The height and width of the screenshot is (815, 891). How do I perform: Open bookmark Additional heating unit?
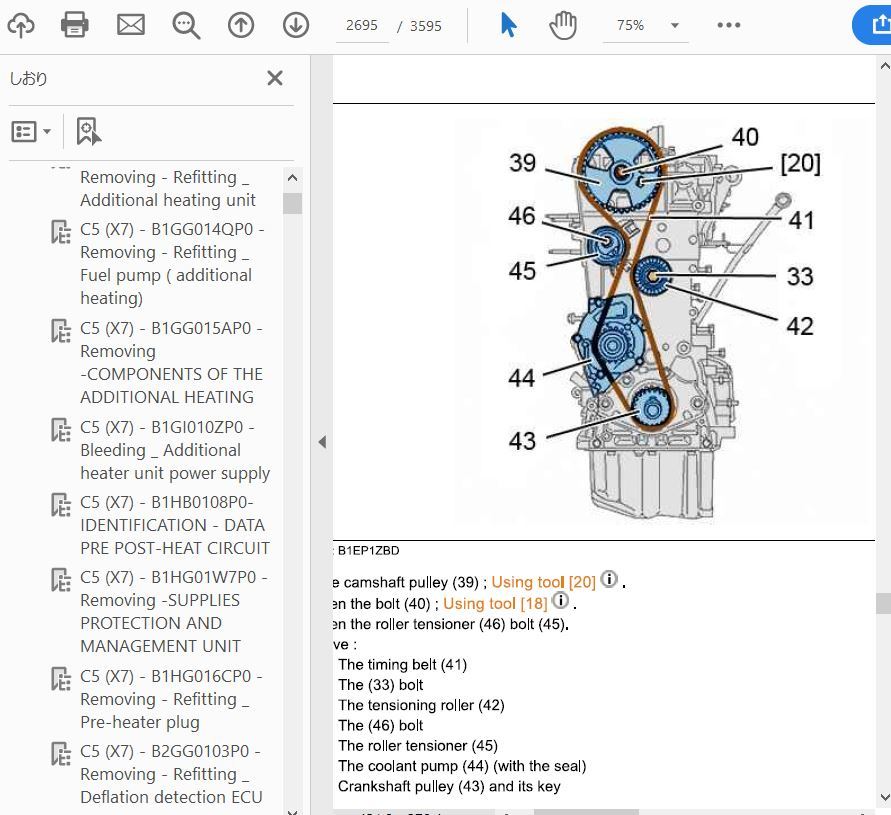click(168, 189)
